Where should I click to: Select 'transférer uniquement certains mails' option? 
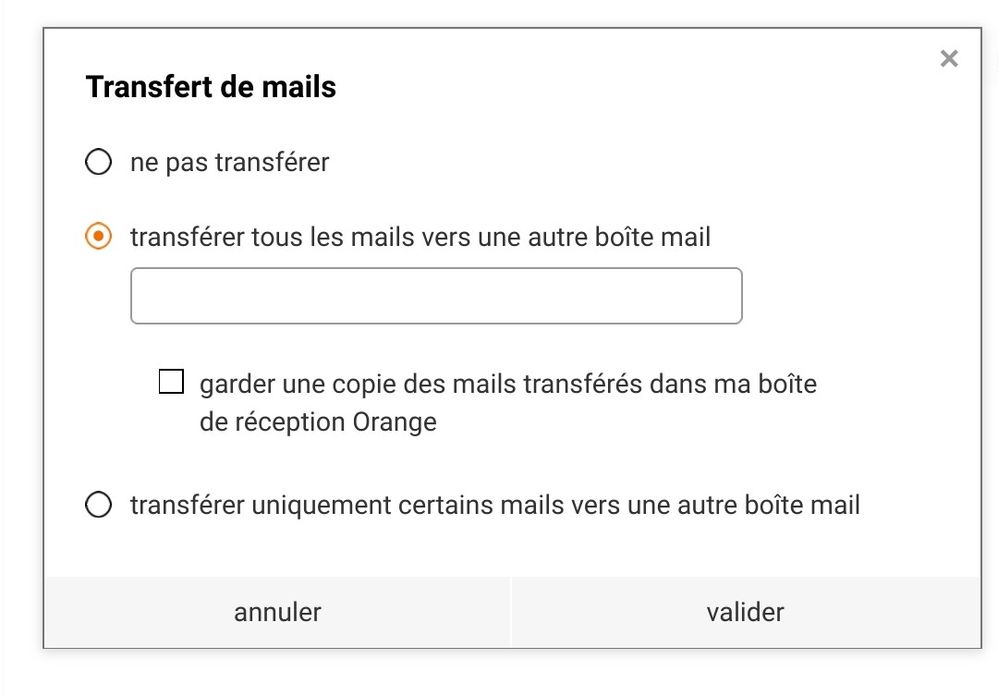[98, 505]
